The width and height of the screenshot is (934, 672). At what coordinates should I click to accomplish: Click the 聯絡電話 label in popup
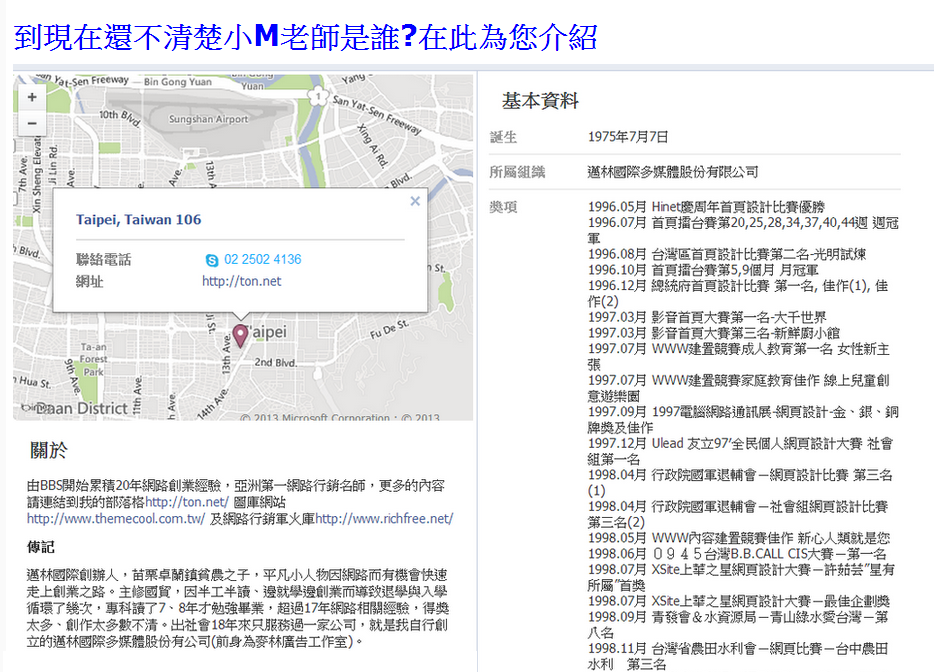tap(104, 259)
